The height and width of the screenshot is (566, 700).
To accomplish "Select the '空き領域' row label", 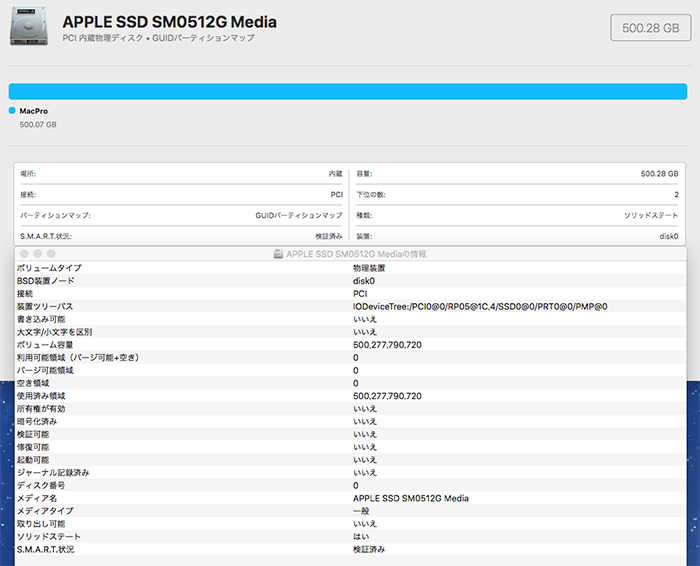I will point(33,383).
